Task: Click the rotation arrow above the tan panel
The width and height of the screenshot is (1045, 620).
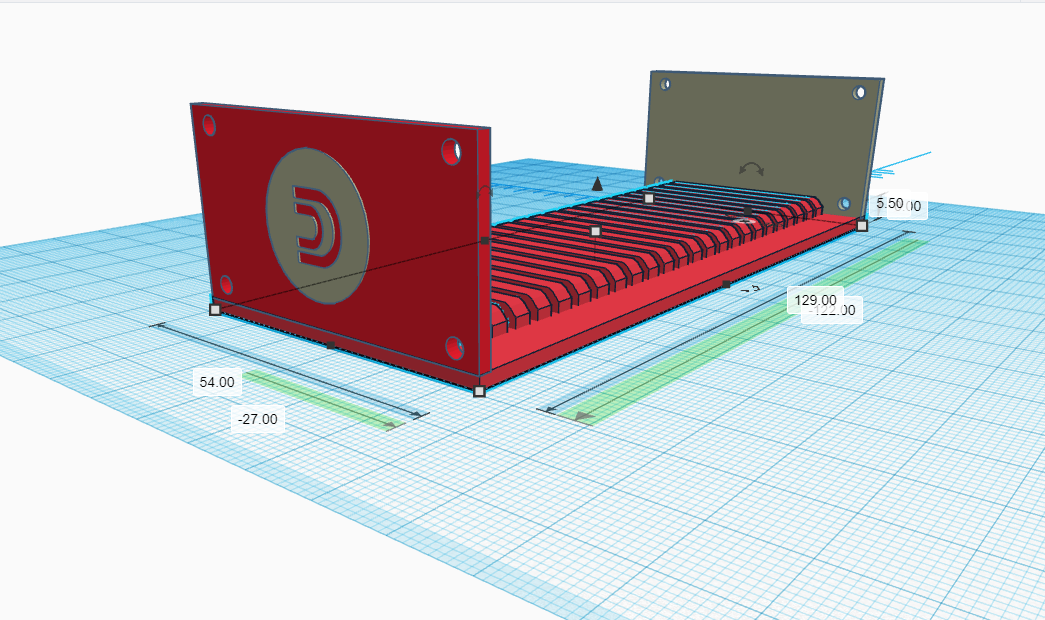Action: (750, 169)
